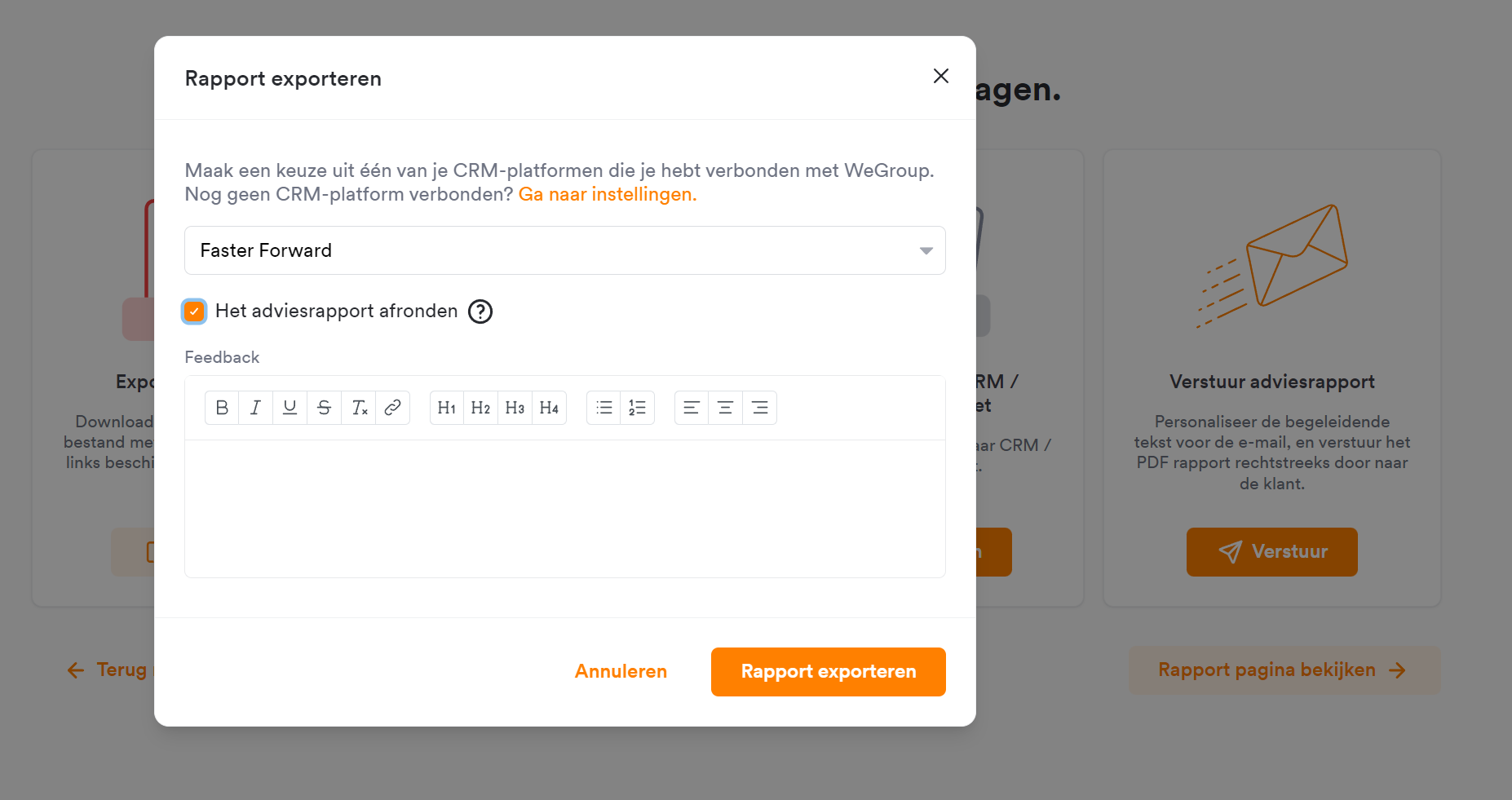Clear text formatting with Tx icon

coord(359,408)
